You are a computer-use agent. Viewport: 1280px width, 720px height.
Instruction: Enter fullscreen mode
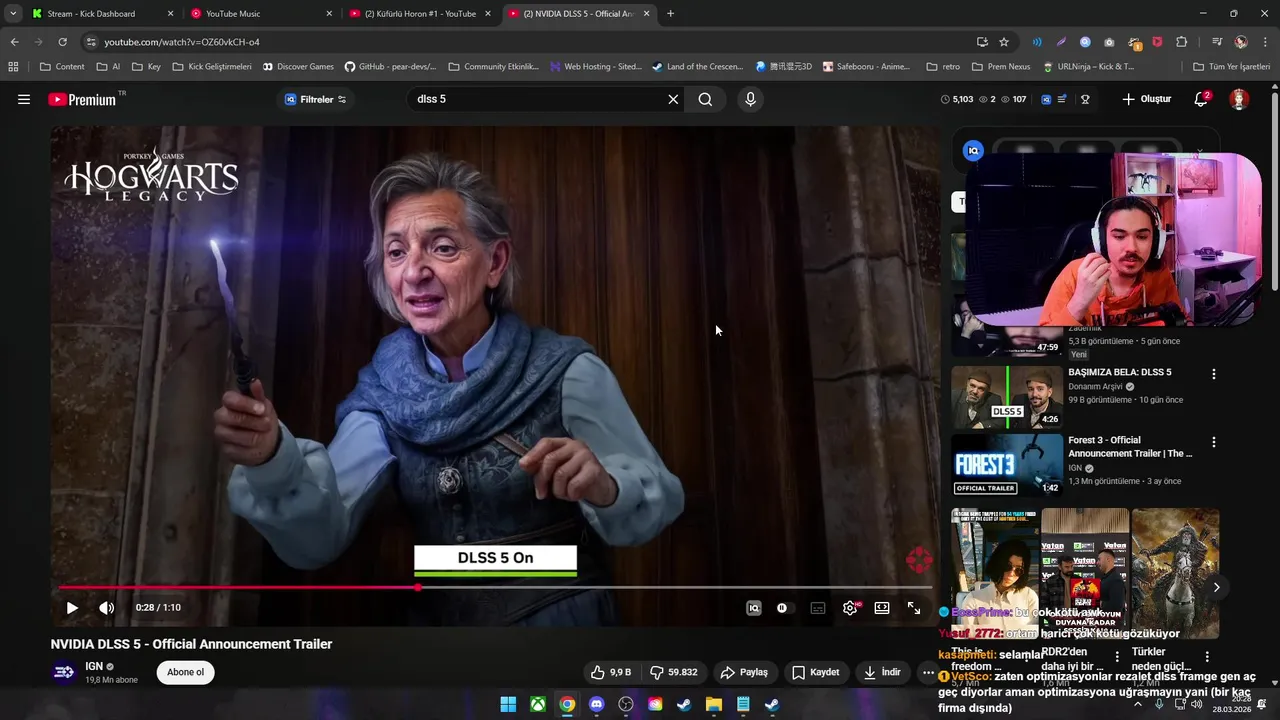pyautogui.click(x=914, y=608)
